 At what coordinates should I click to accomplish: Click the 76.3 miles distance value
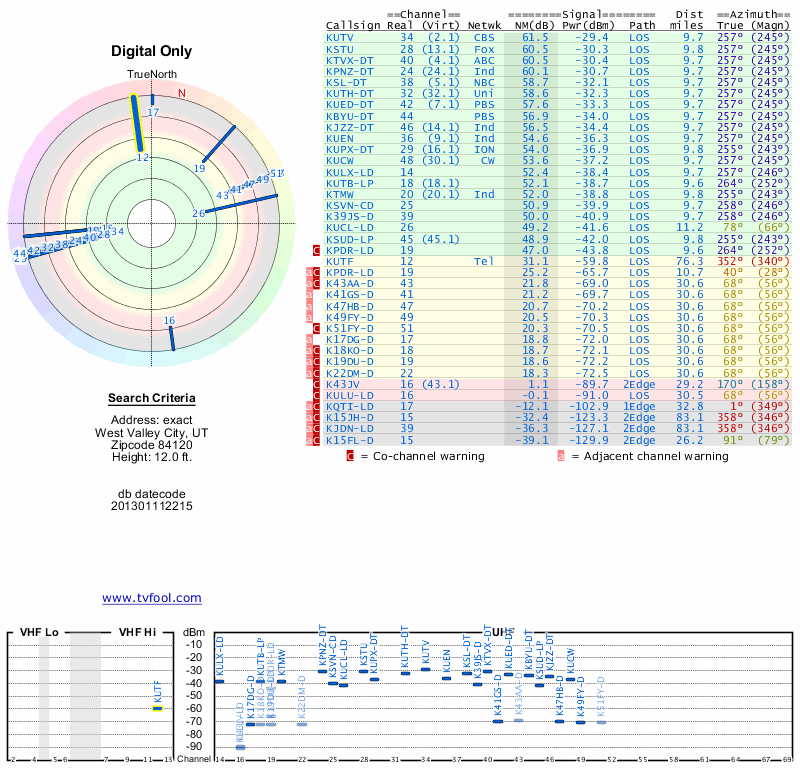(690, 261)
